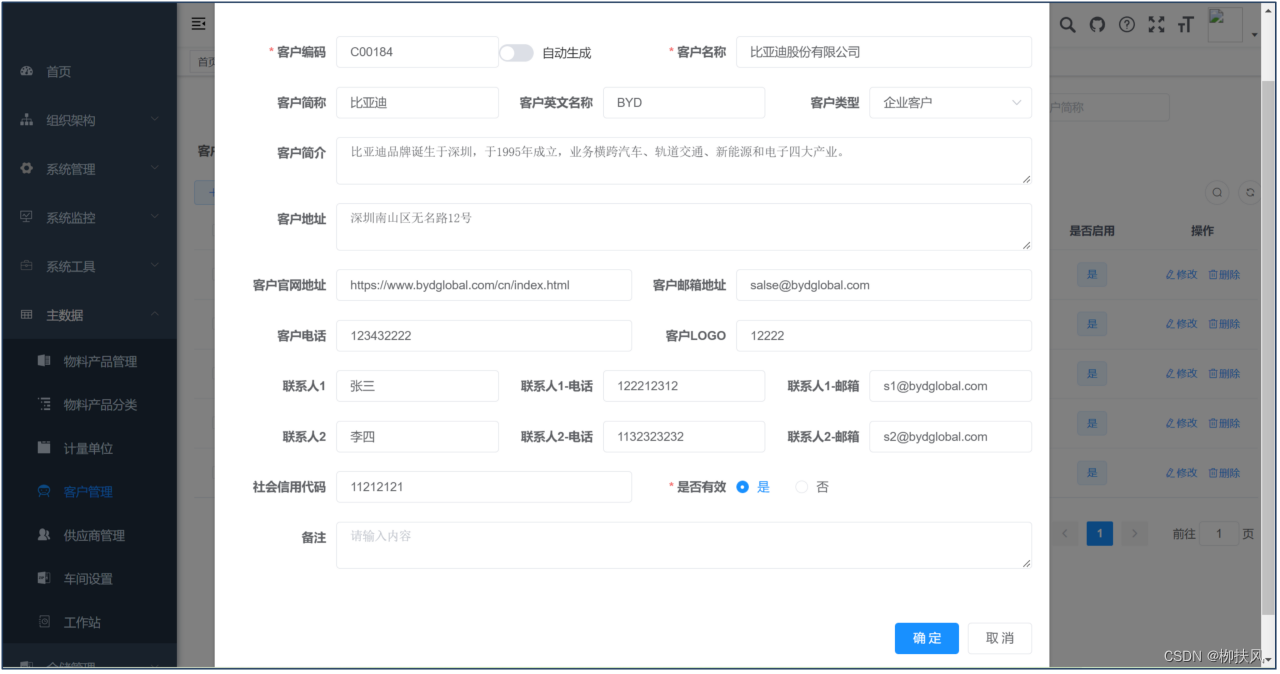Click the 客户编码 input field
1280x674 pixels.
pyautogui.click(x=418, y=52)
